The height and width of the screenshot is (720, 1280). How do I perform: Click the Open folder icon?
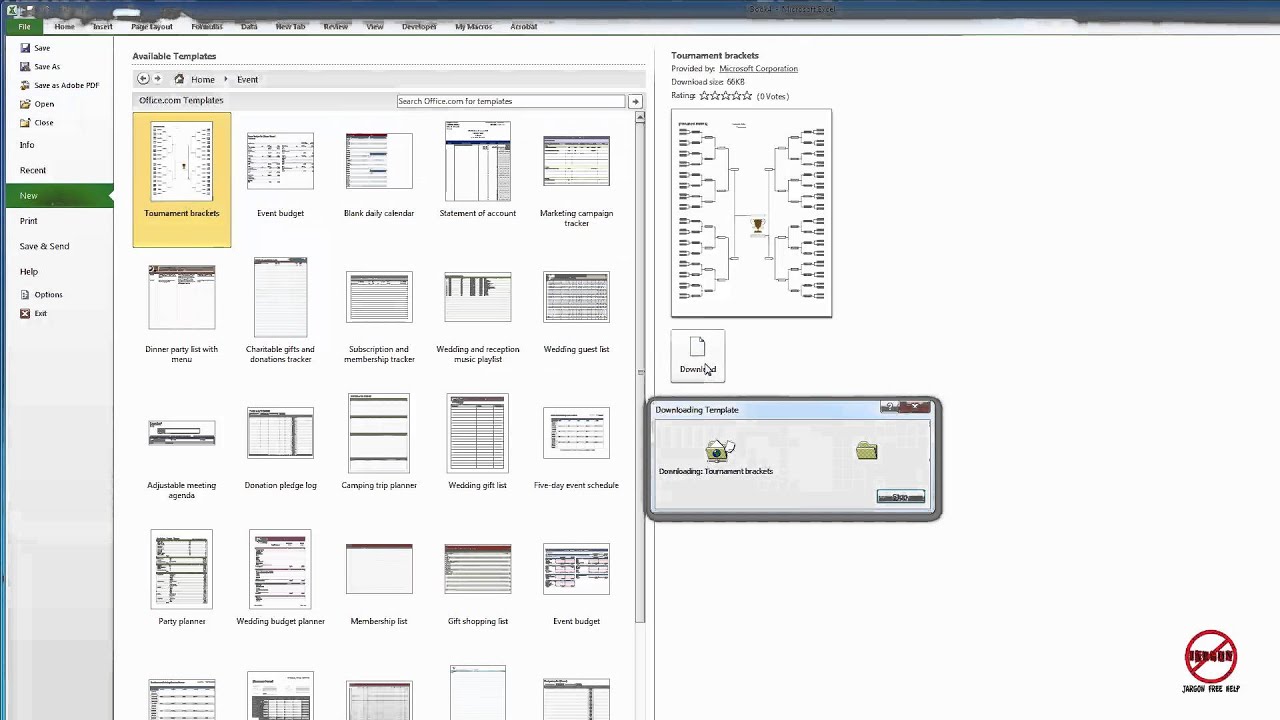coord(25,104)
